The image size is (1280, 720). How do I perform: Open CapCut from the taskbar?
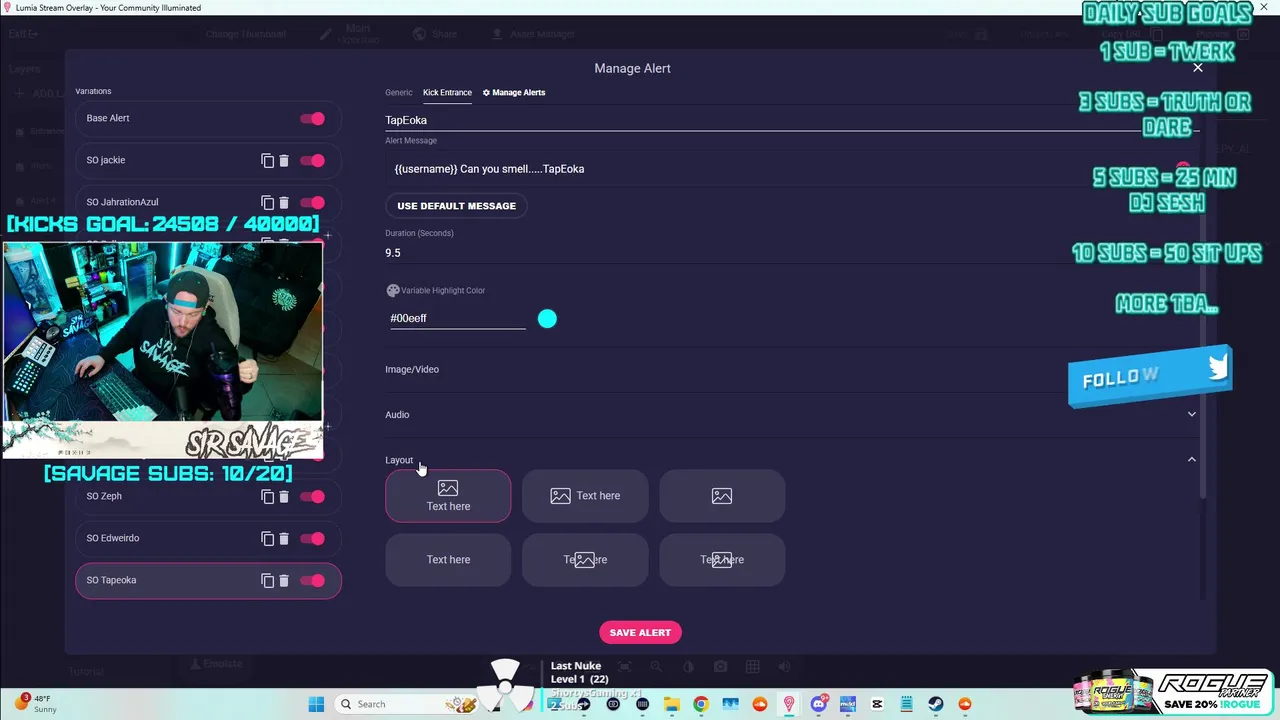(x=877, y=704)
